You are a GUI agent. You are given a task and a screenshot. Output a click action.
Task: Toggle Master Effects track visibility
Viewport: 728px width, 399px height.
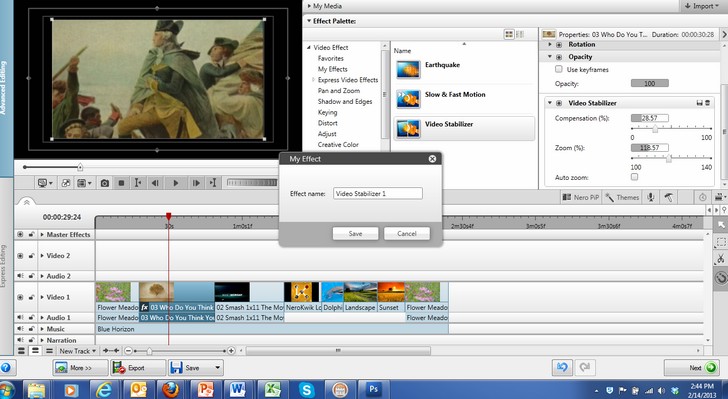(20, 235)
